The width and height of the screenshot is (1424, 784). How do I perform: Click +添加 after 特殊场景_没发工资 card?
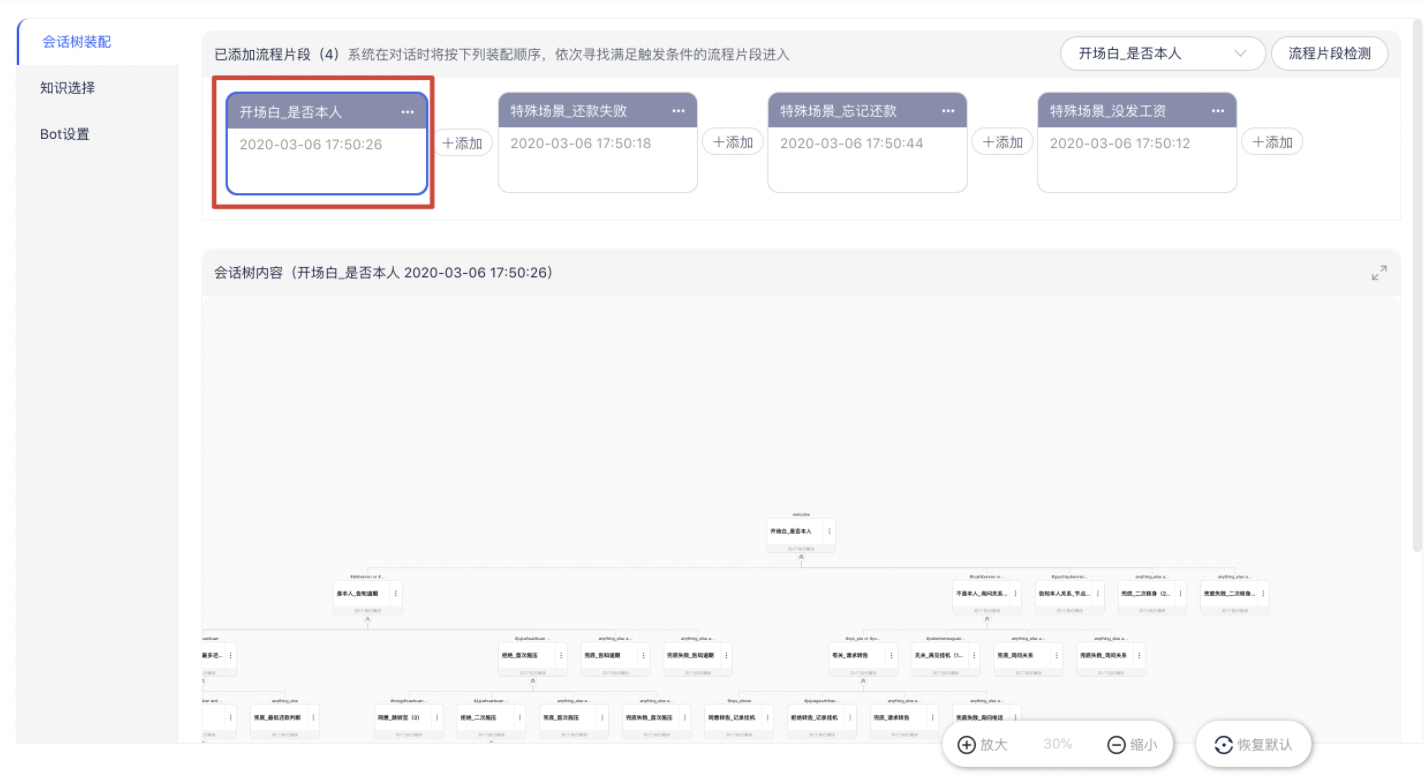click(x=1272, y=142)
